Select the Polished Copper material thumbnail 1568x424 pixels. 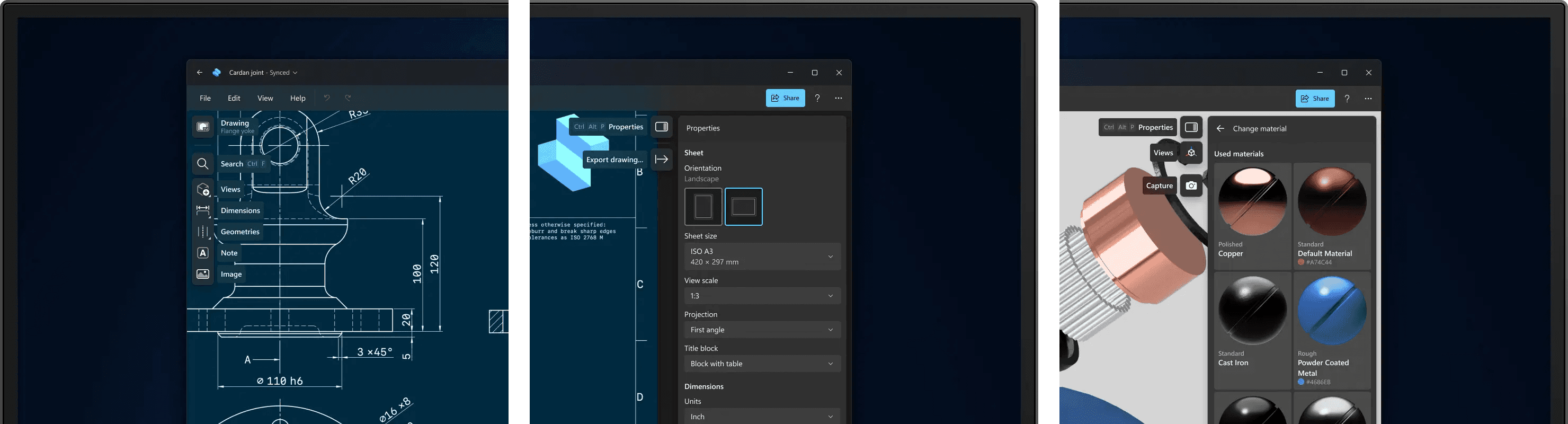point(1252,216)
